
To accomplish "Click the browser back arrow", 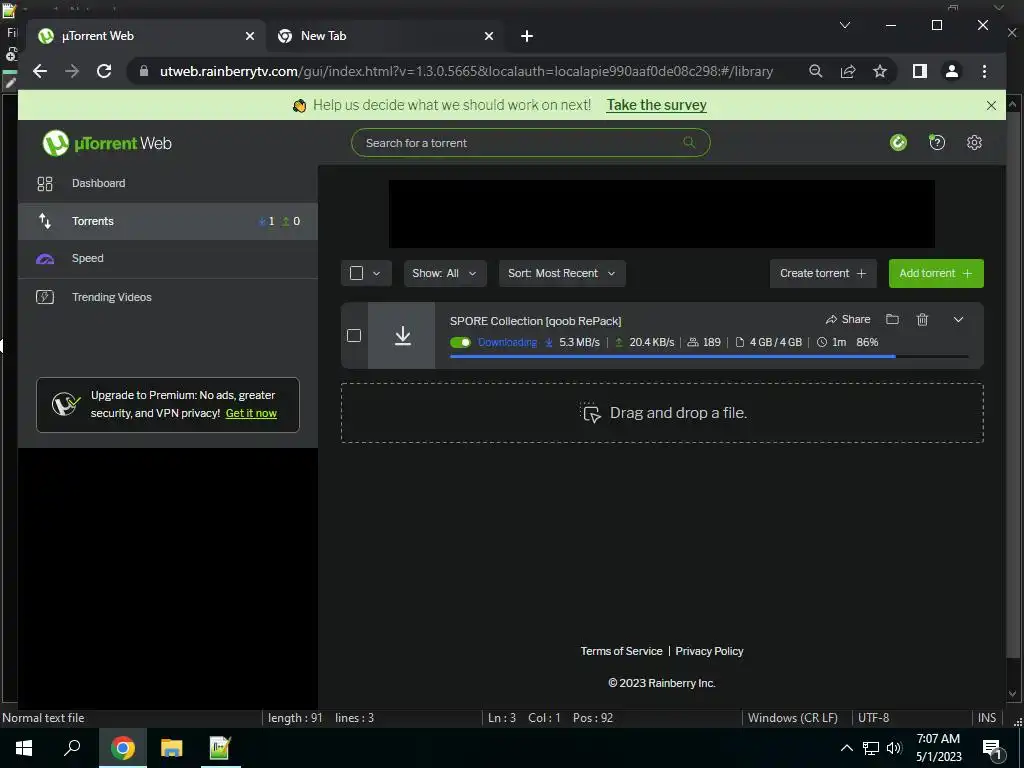I will 40,71.
